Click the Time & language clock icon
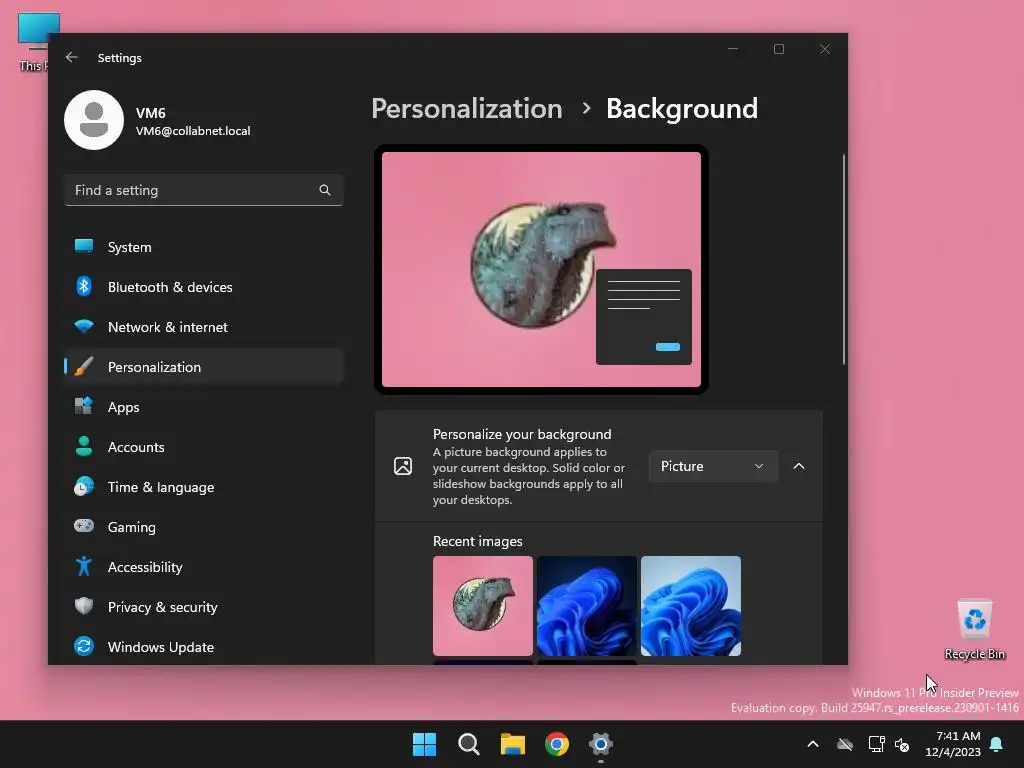Screen dimensions: 1024x768 point(84,487)
